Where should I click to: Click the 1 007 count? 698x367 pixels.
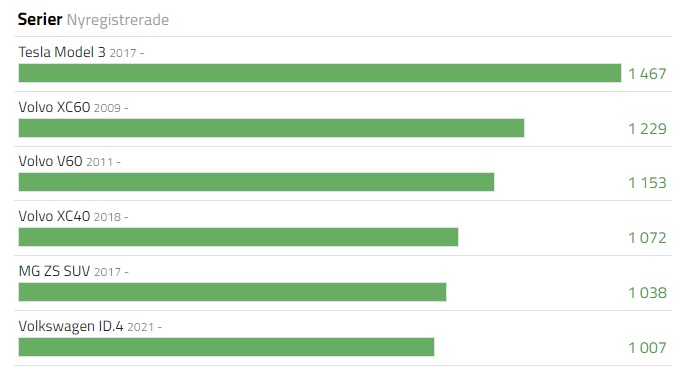pyautogui.click(x=647, y=347)
